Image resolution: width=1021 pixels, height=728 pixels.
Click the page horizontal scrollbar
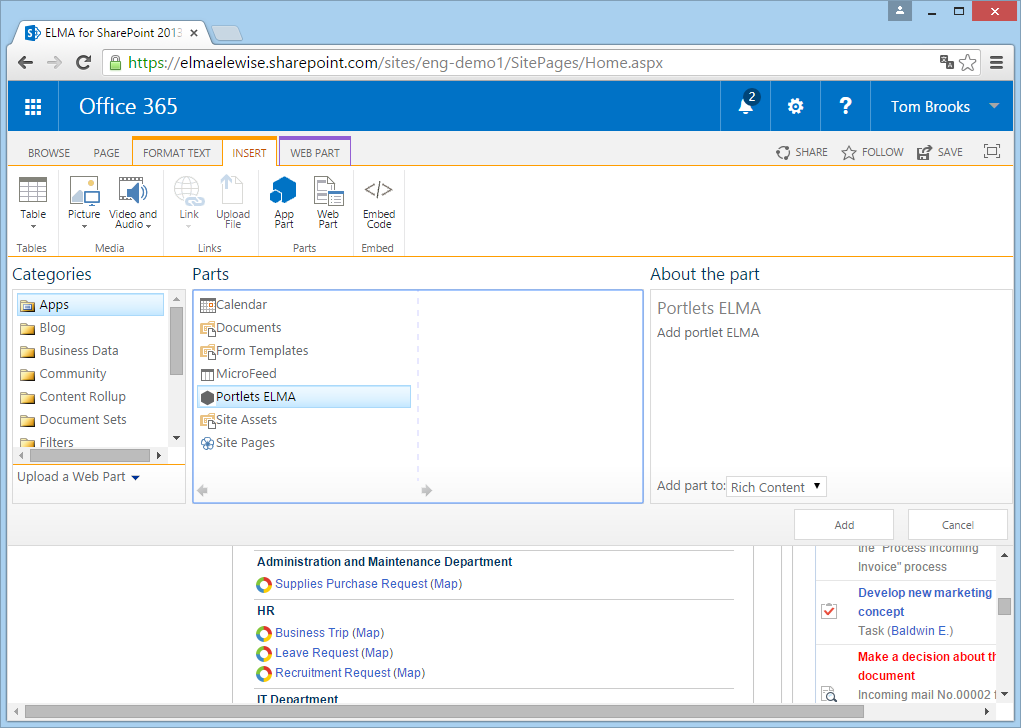(444, 712)
